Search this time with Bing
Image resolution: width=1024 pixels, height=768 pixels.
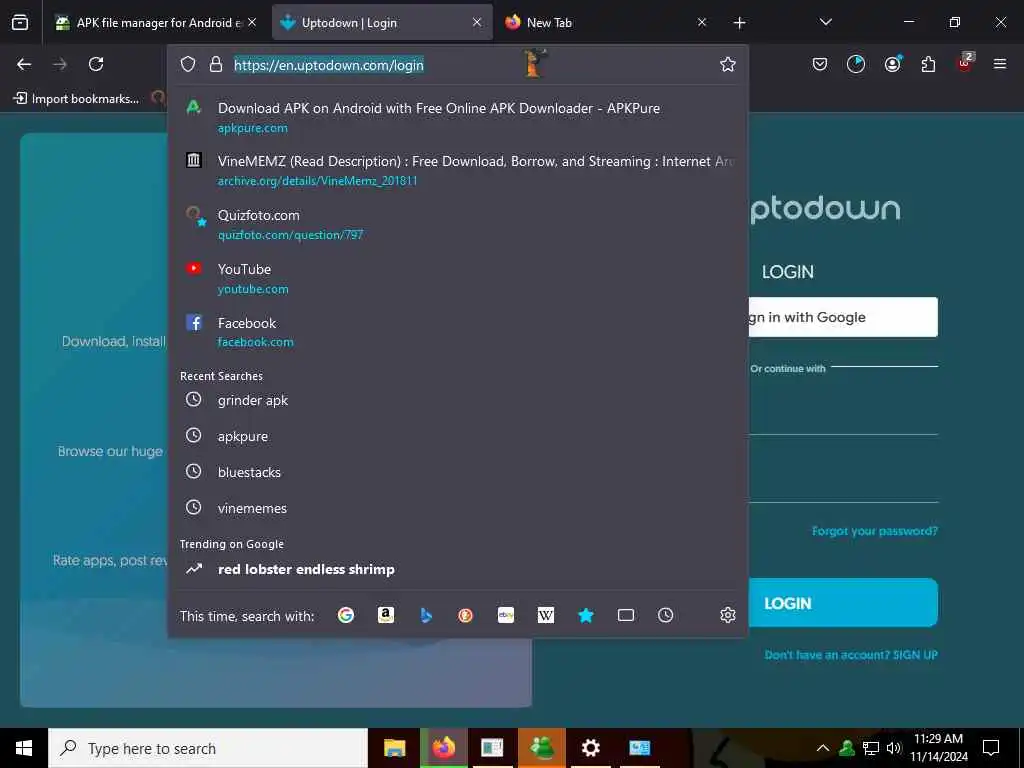426,615
